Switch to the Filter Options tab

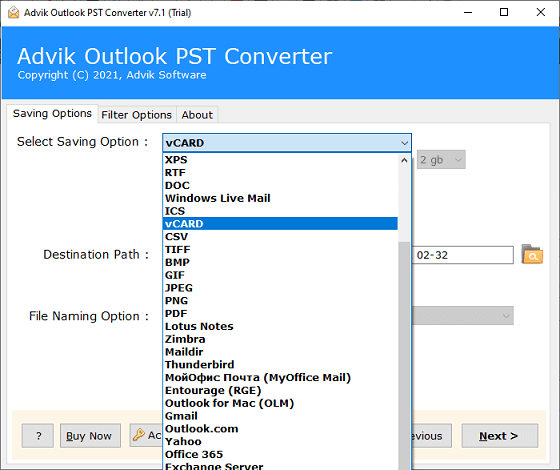coord(136,115)
